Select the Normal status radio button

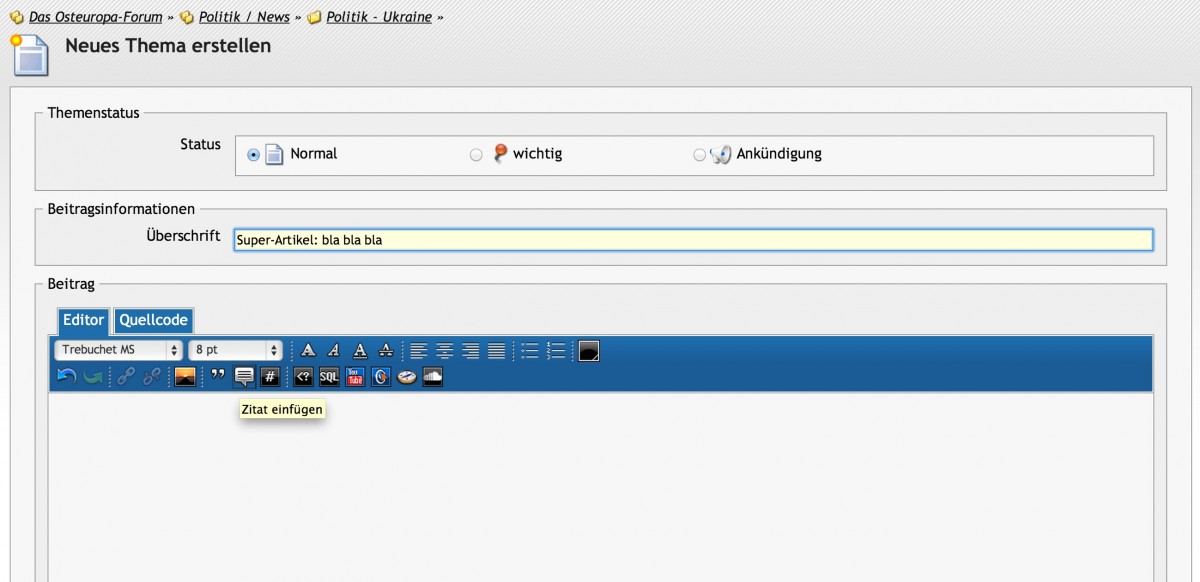(253, 155)
